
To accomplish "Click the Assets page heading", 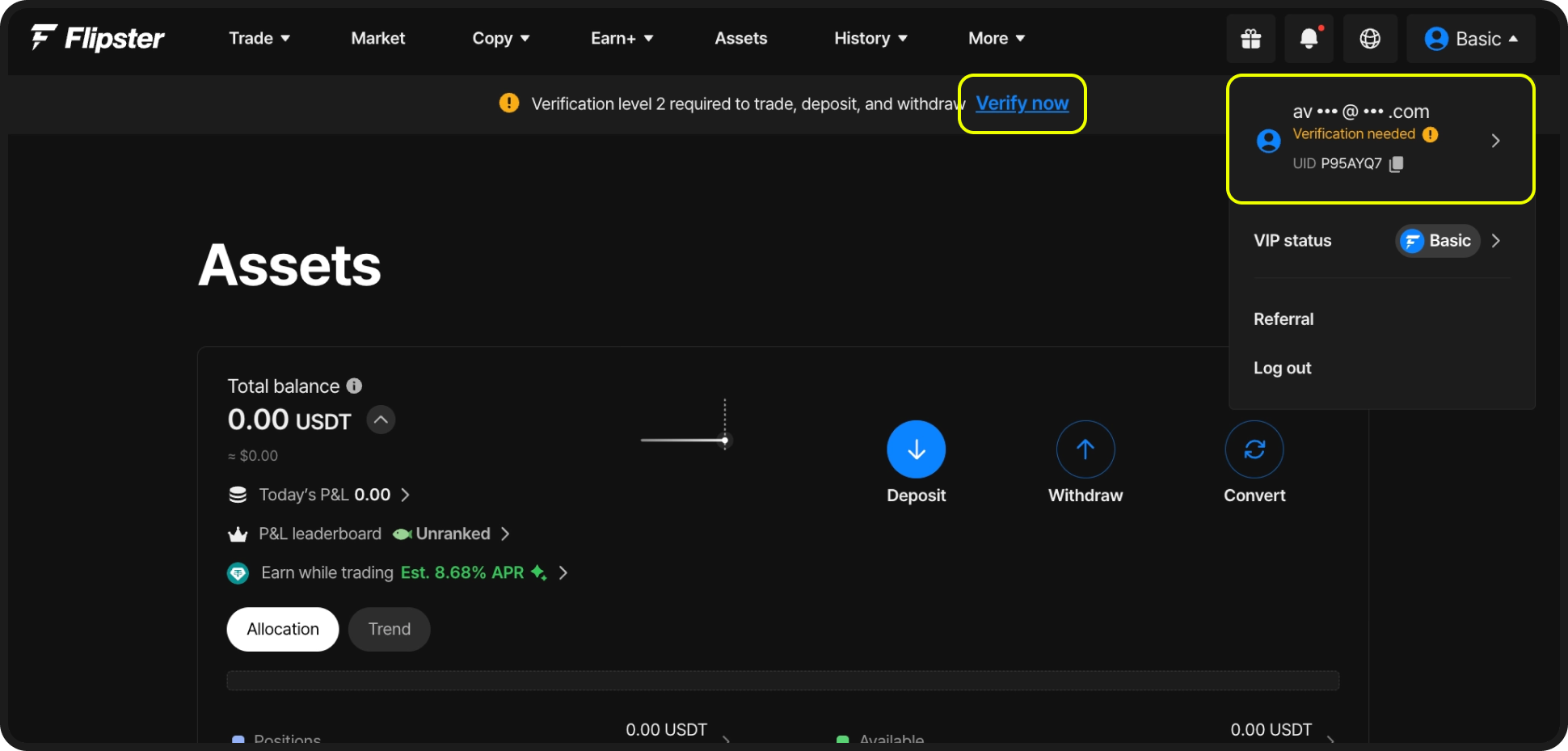I will 289,265.
